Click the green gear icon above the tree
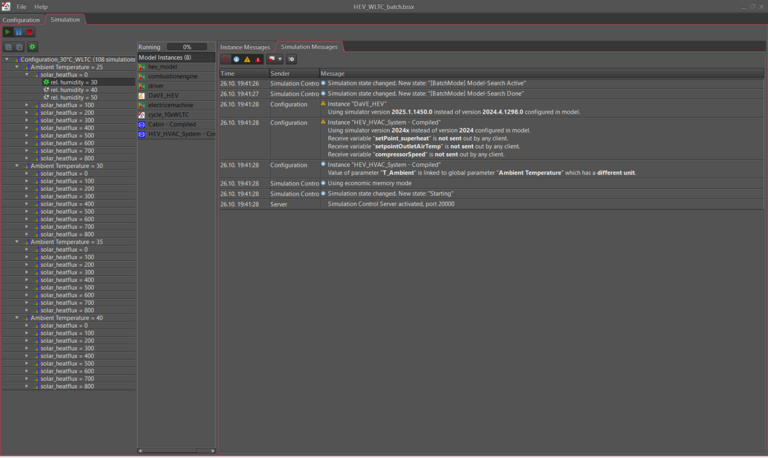Viewport: 768px width, 458px height. click(x=32, y=47)
